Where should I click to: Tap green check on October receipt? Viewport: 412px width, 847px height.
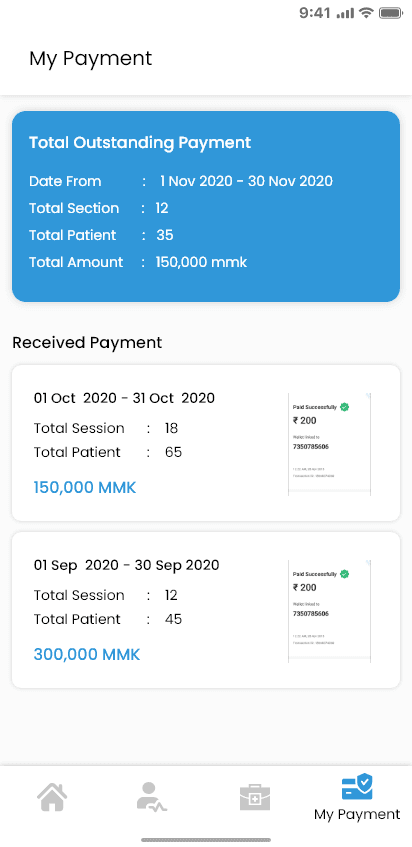[345, 407]
